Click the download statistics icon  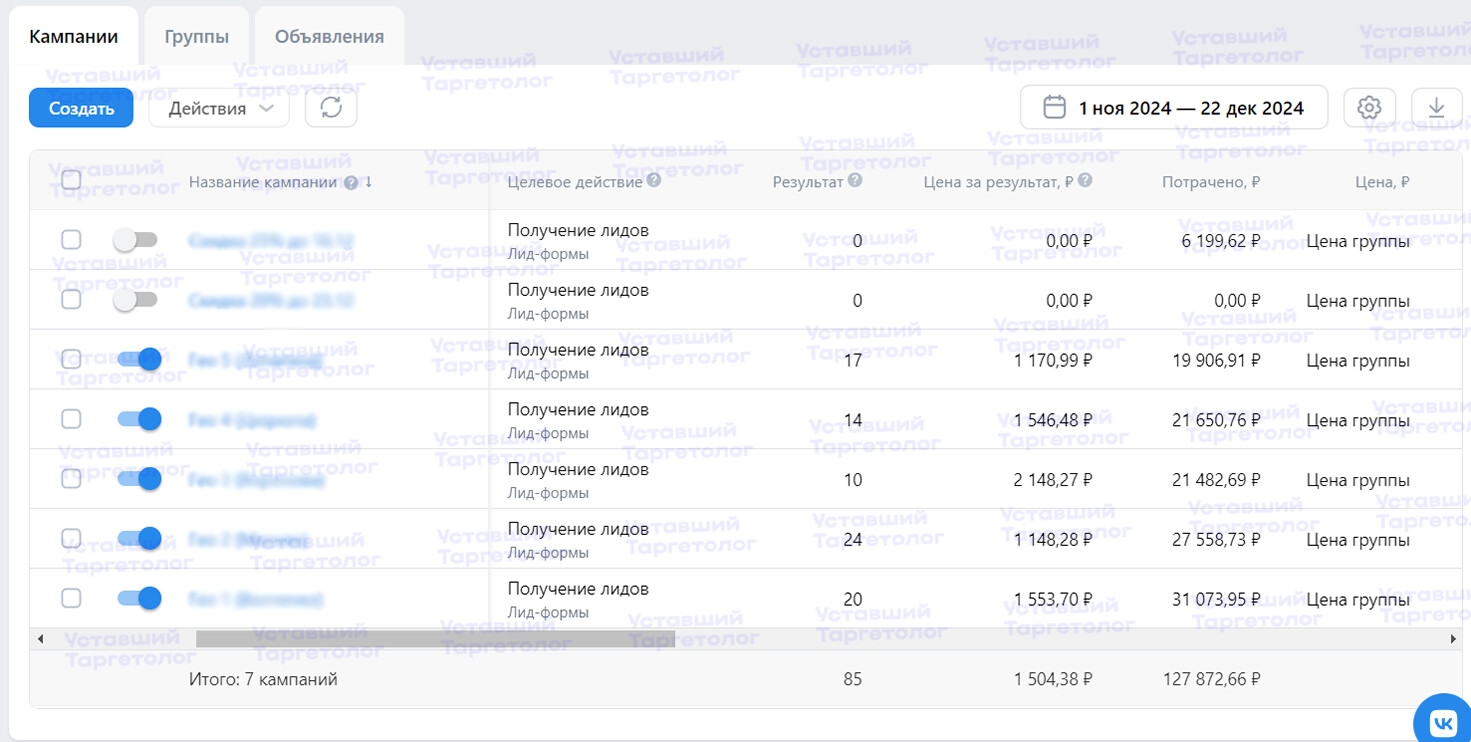(x=1437, y=108)
